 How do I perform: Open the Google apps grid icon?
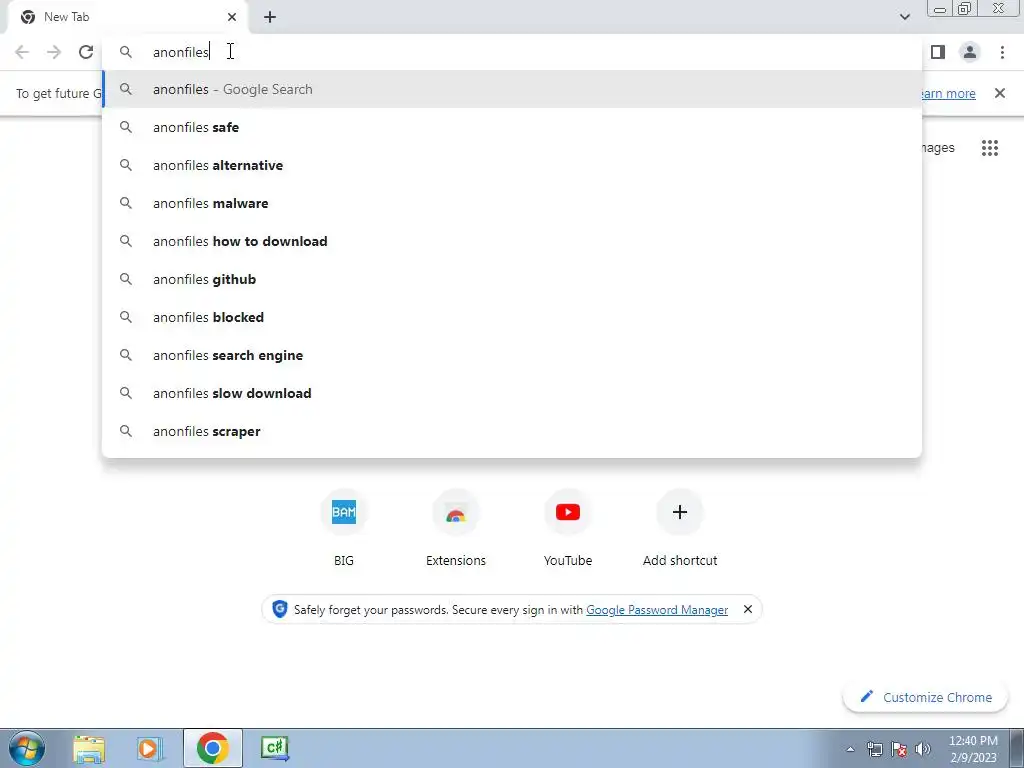(x=990, y=148)
